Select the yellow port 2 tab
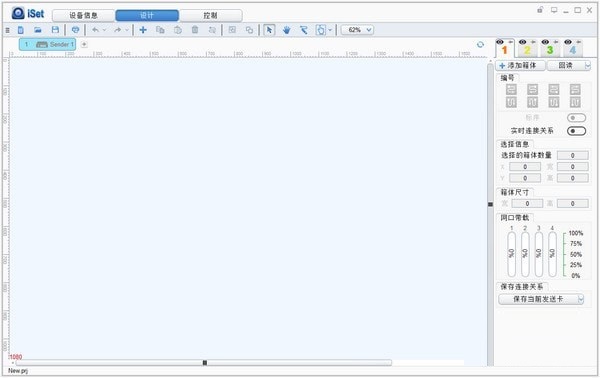600x378 pixels. coord(527,50)
